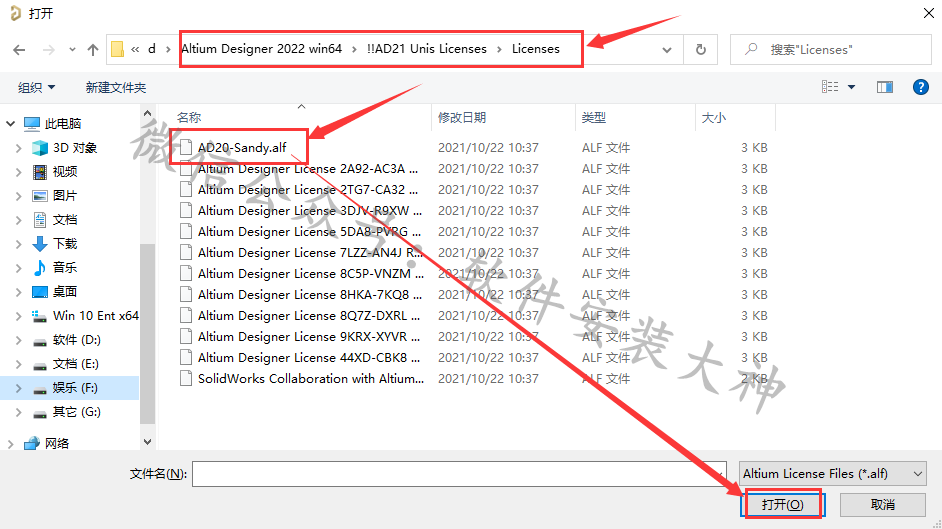Select Altium Designer License 7LZZ-AN4J file
The image size is (942, 529).
[310, 253]
